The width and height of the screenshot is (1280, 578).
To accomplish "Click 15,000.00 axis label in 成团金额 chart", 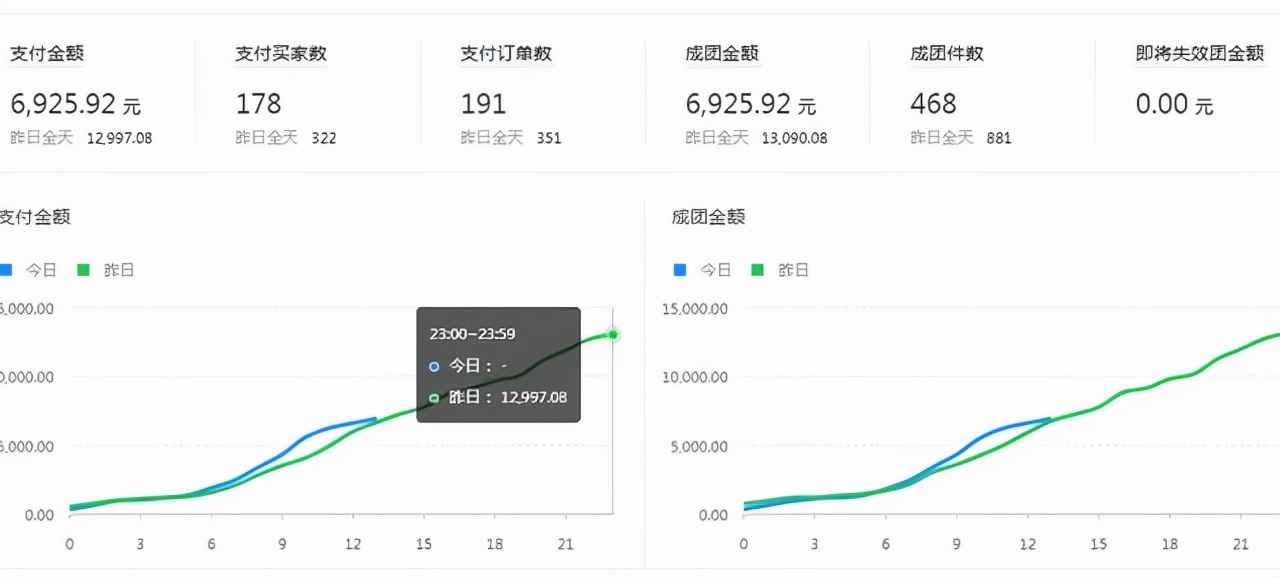I will click(x=694, y=308).
